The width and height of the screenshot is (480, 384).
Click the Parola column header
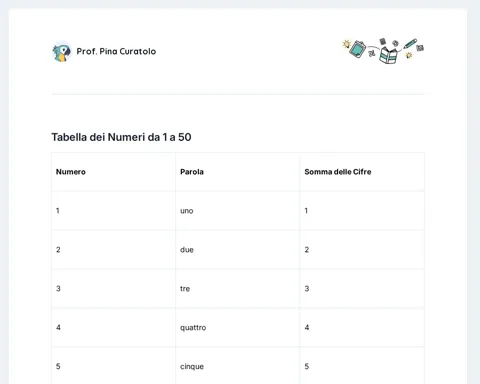(192, 172)
